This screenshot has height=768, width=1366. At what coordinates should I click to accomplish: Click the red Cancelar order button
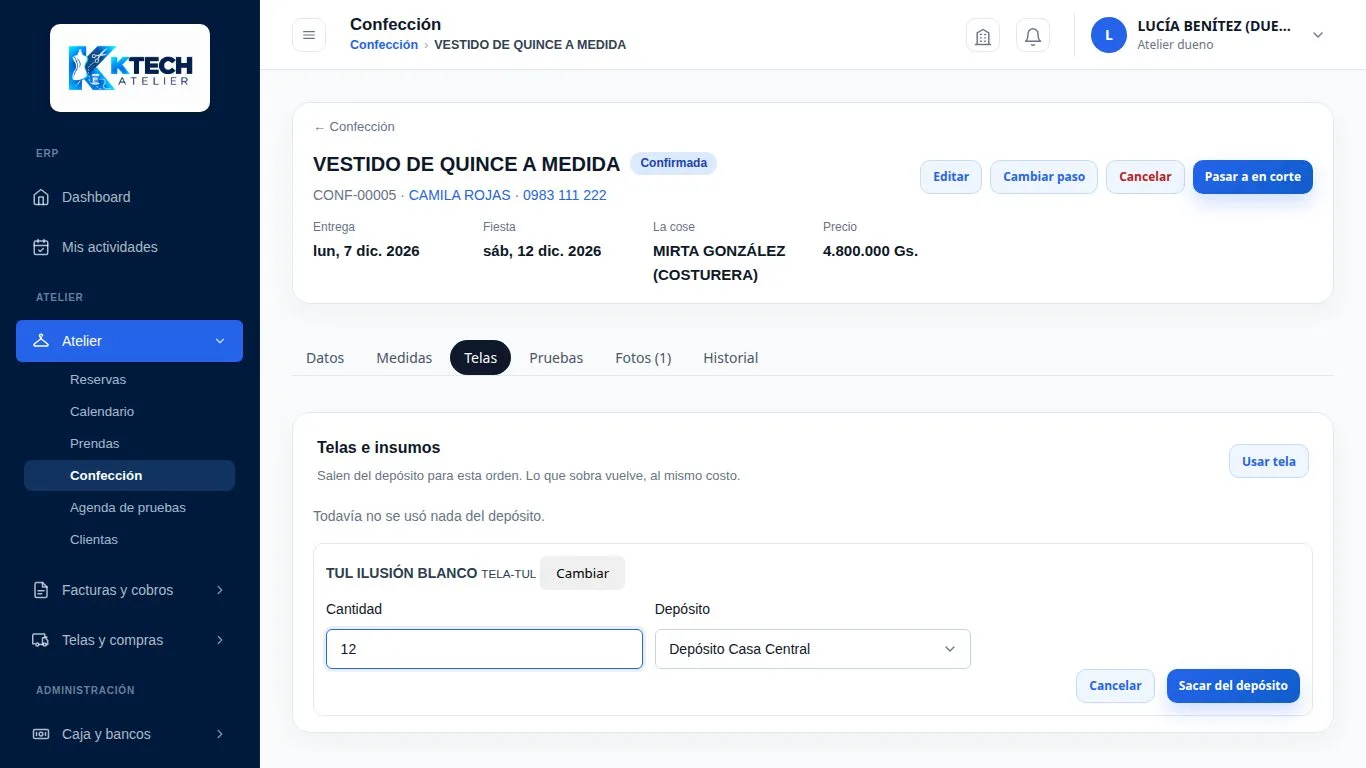pos(1145,177)
